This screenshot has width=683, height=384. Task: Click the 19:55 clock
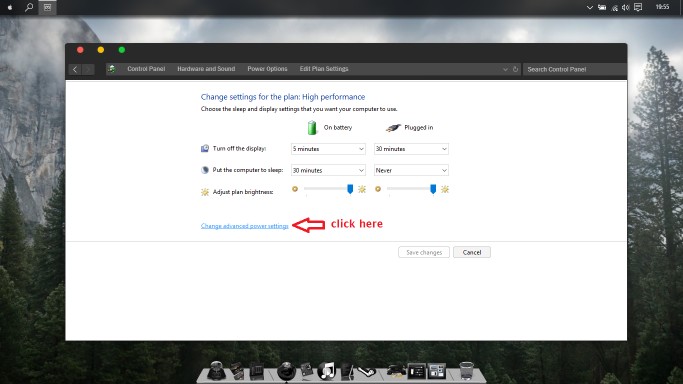662,7
